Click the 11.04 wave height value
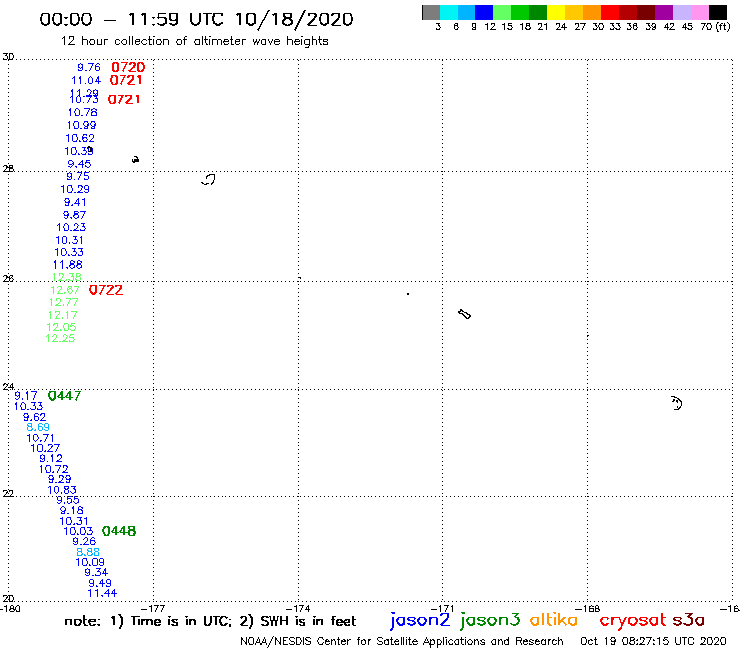 pyautogui.click(x=86, y=81)
